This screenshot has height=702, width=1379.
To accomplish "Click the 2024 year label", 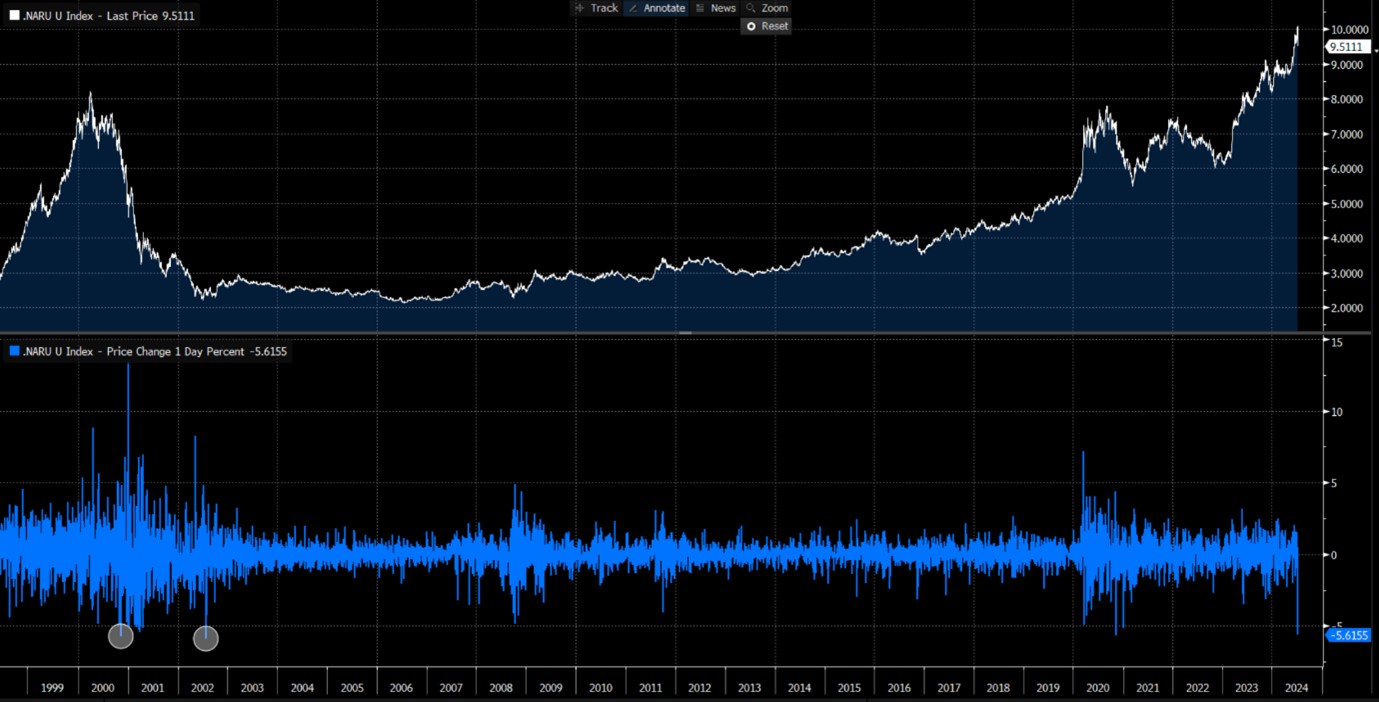I will (1296, 688).
